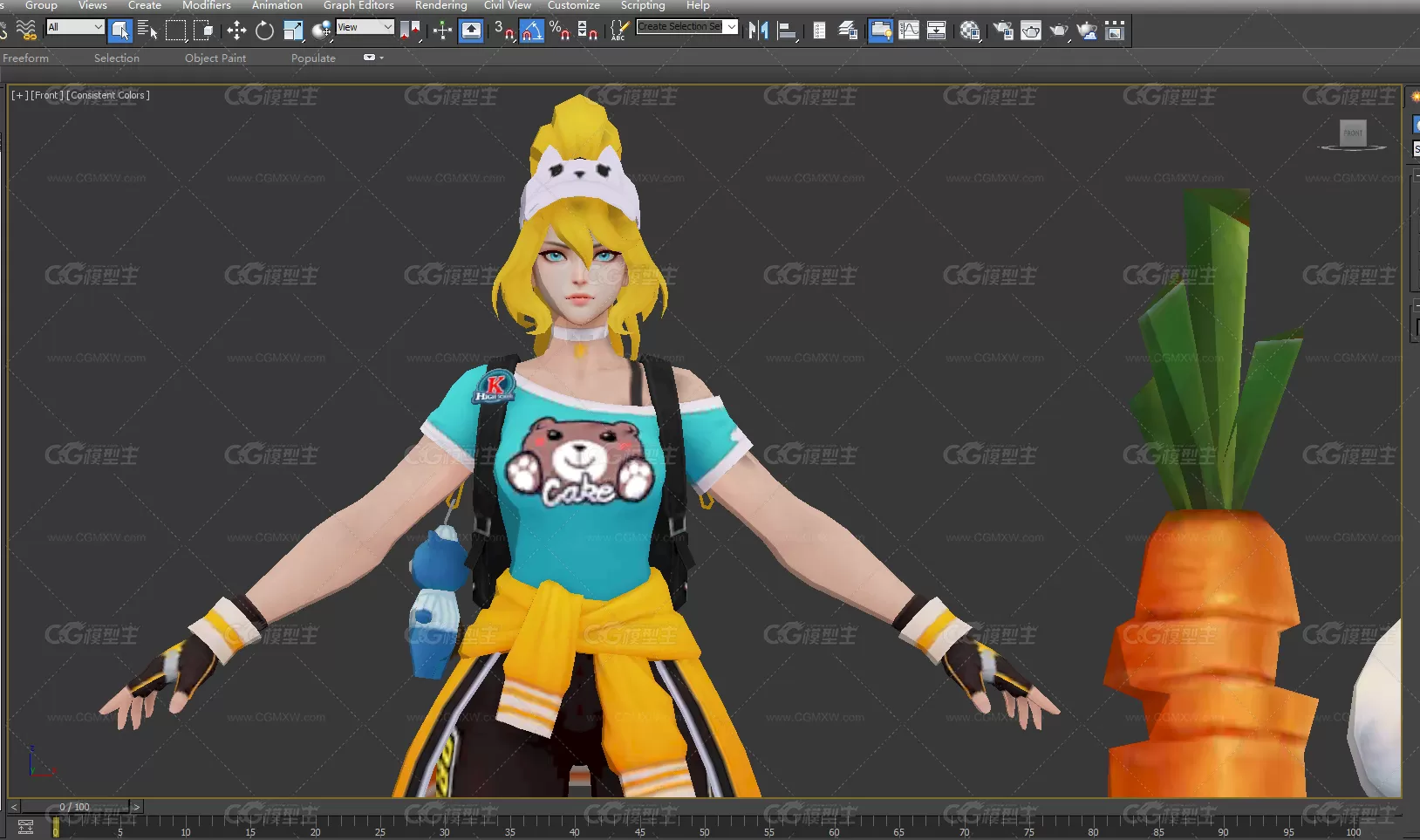This screenshot has height=840, width=1420.
Task: Step time slider back with left arrow
Action: point(13,807)
